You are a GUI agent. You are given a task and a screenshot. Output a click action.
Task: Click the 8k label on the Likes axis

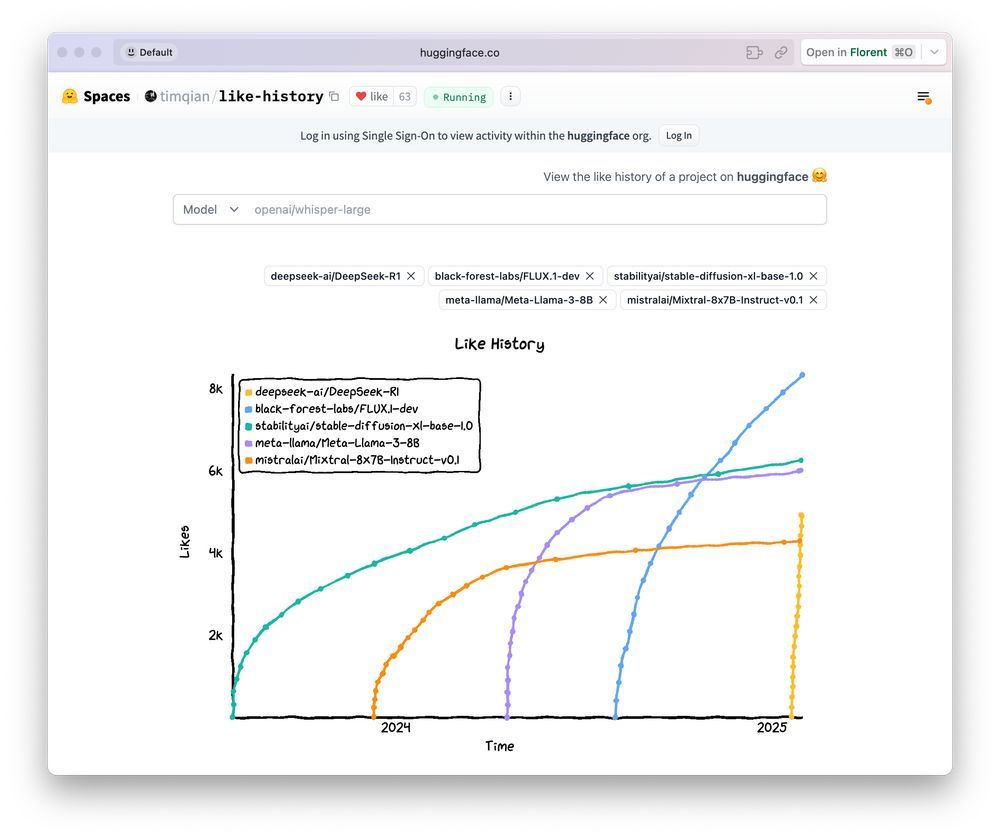point(216,388)
